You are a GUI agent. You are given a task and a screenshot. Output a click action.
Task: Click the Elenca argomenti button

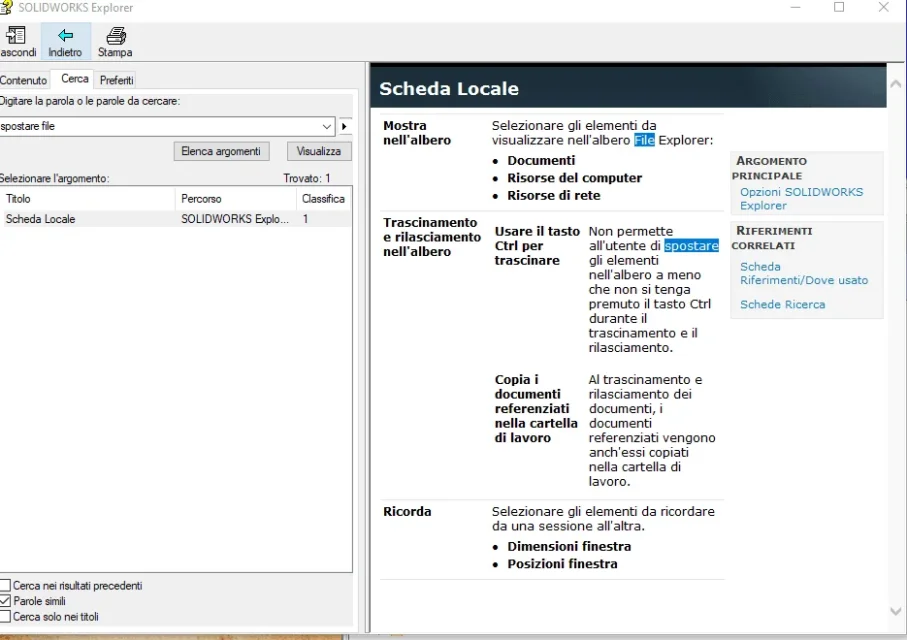click(221, 151)
